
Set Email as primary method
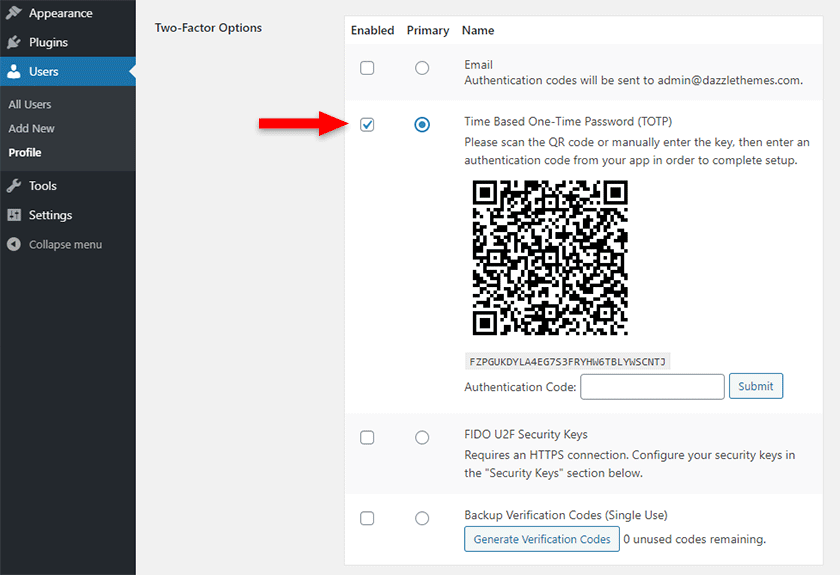[422, 68]
